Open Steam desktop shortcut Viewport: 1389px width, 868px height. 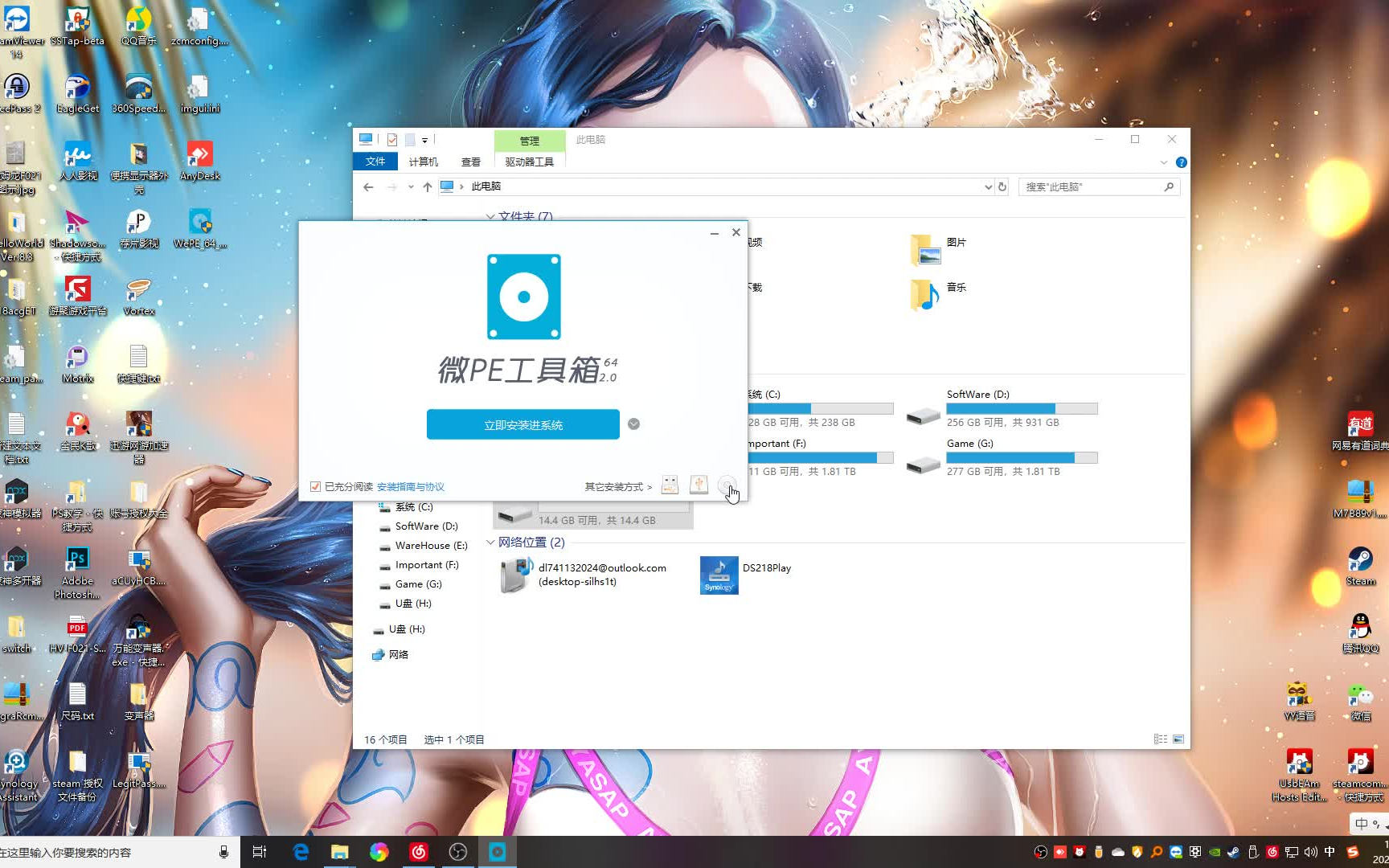(x=1360, y=565)
